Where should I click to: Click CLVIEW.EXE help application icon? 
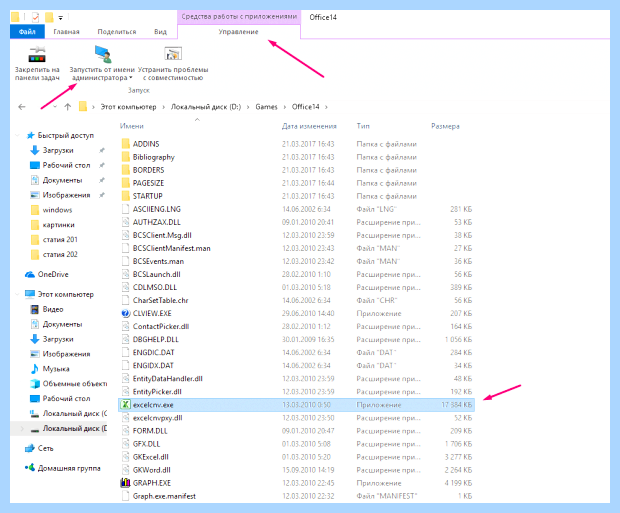(x=125, y=313)
